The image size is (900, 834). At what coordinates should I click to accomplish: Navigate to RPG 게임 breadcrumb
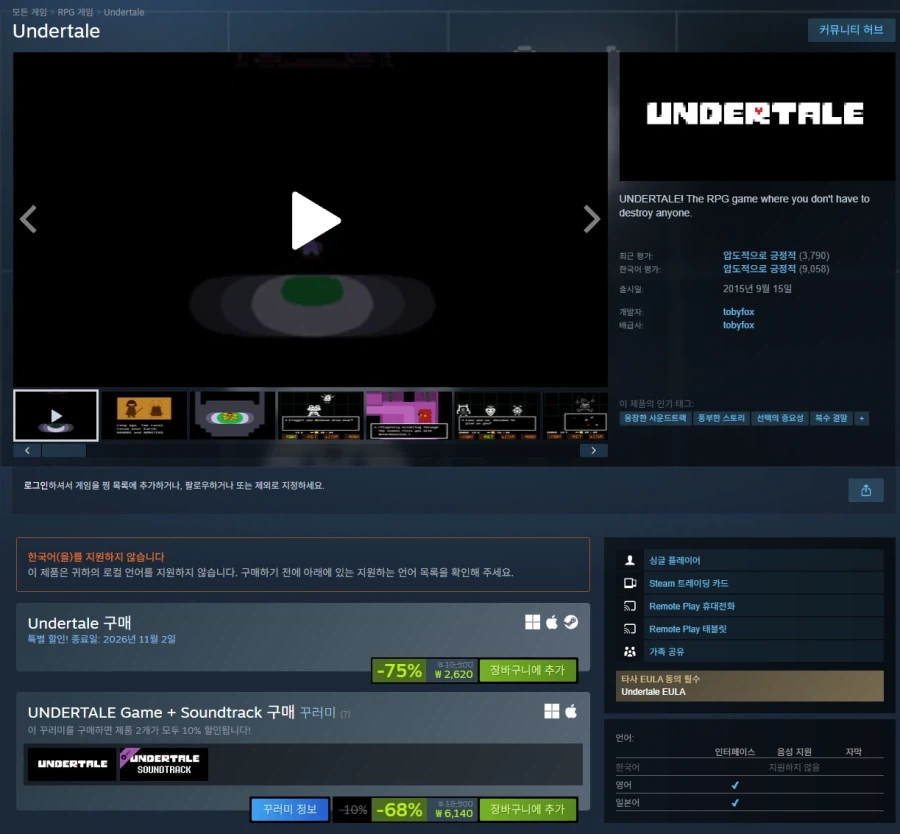[x=75, y=12]
